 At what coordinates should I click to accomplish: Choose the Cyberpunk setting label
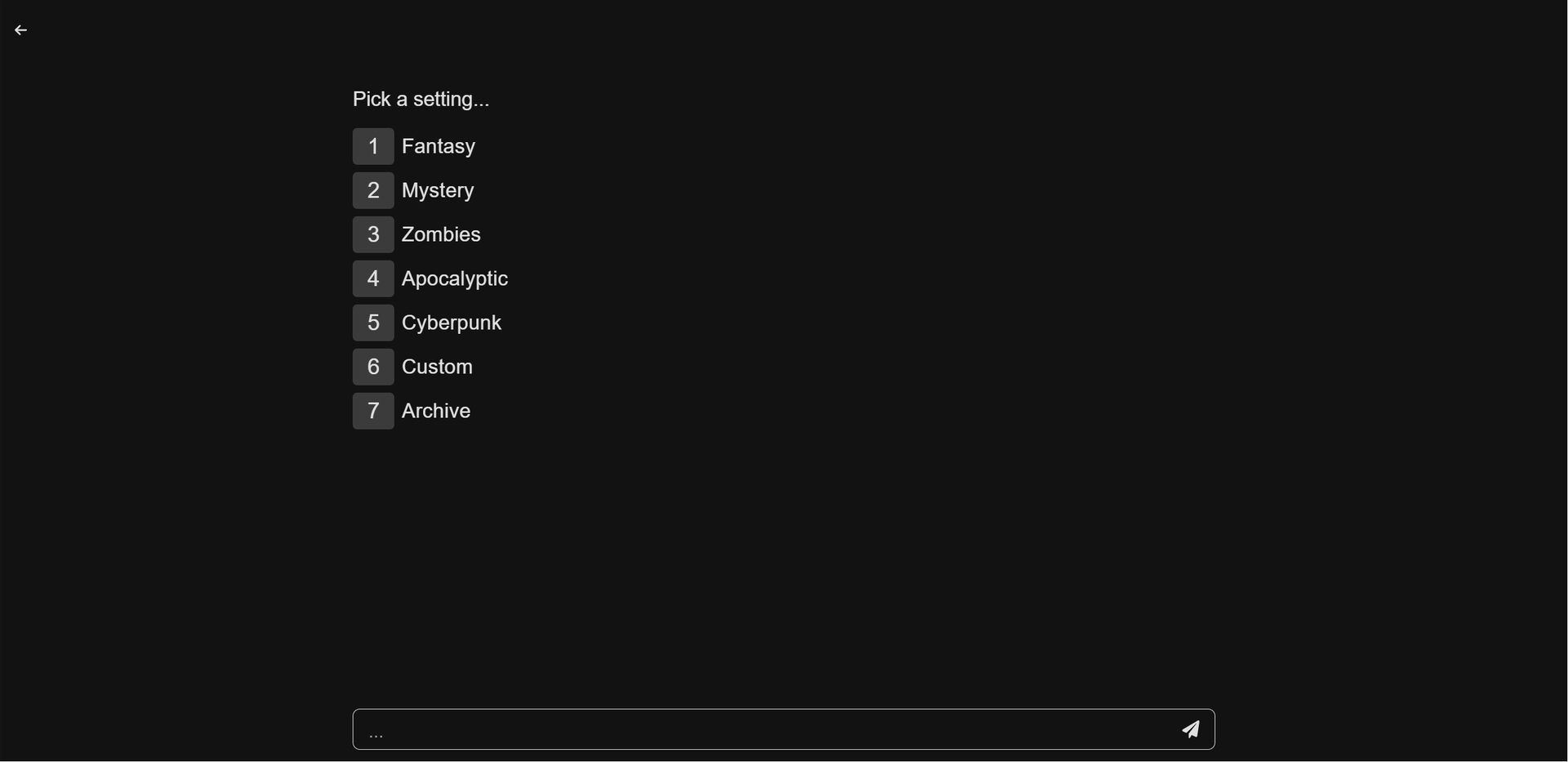coord(452,323)
